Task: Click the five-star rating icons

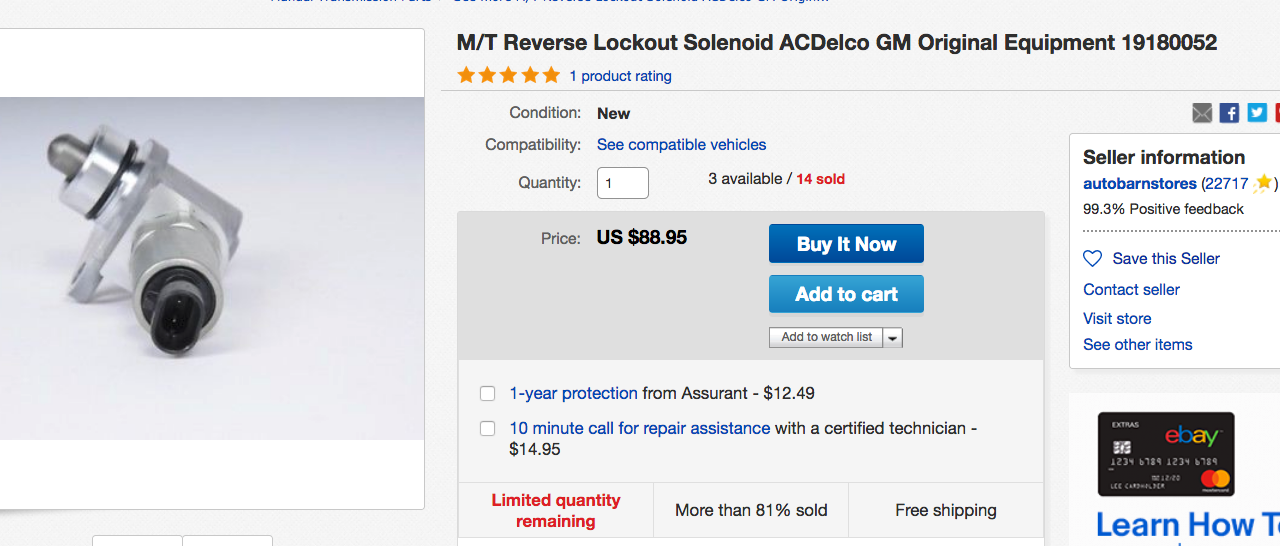Action: tap(508, 75)
